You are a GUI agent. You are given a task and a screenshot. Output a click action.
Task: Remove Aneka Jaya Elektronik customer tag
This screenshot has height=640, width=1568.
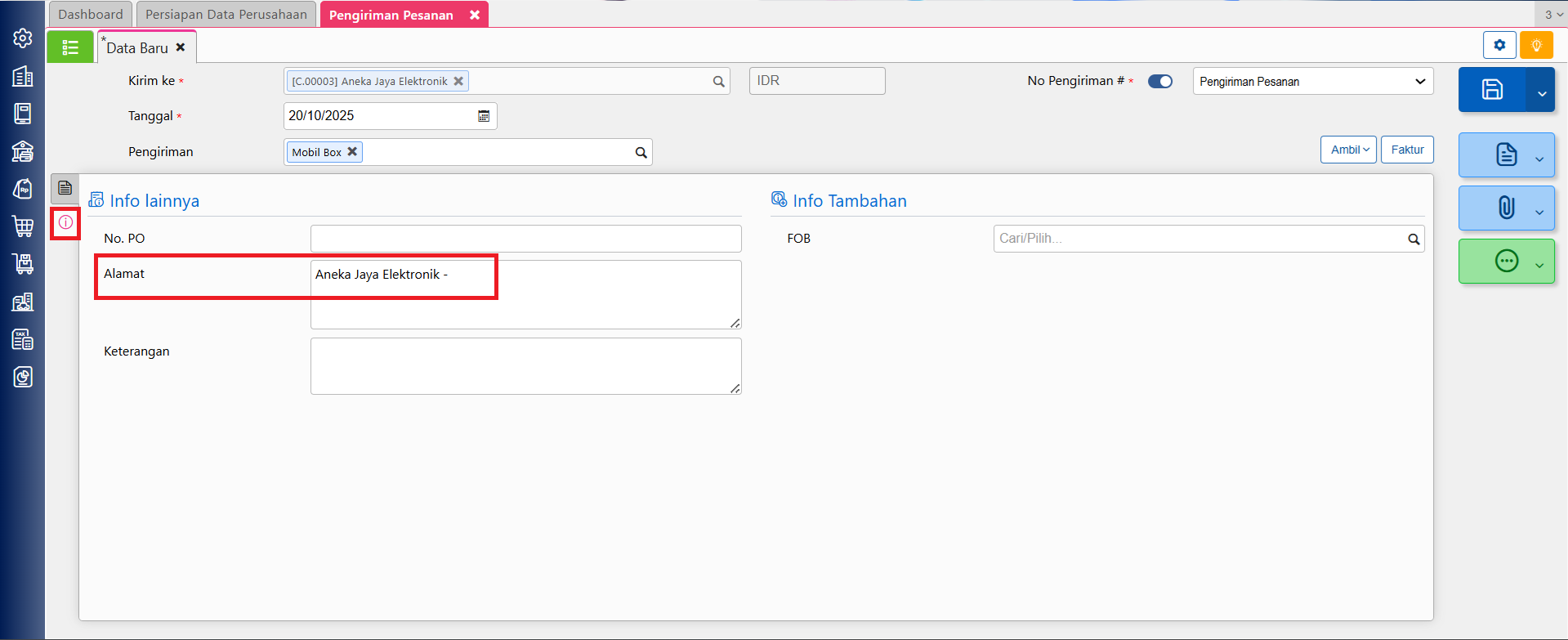click(458, 81)
